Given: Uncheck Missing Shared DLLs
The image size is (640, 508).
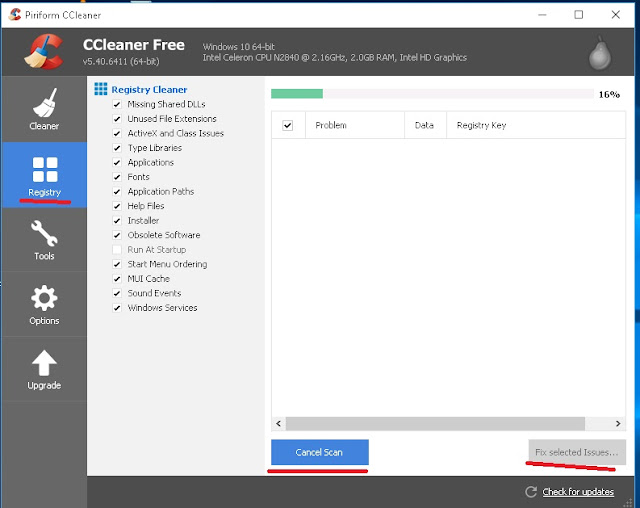Looking at the screenshot, I should pos(117,104).
